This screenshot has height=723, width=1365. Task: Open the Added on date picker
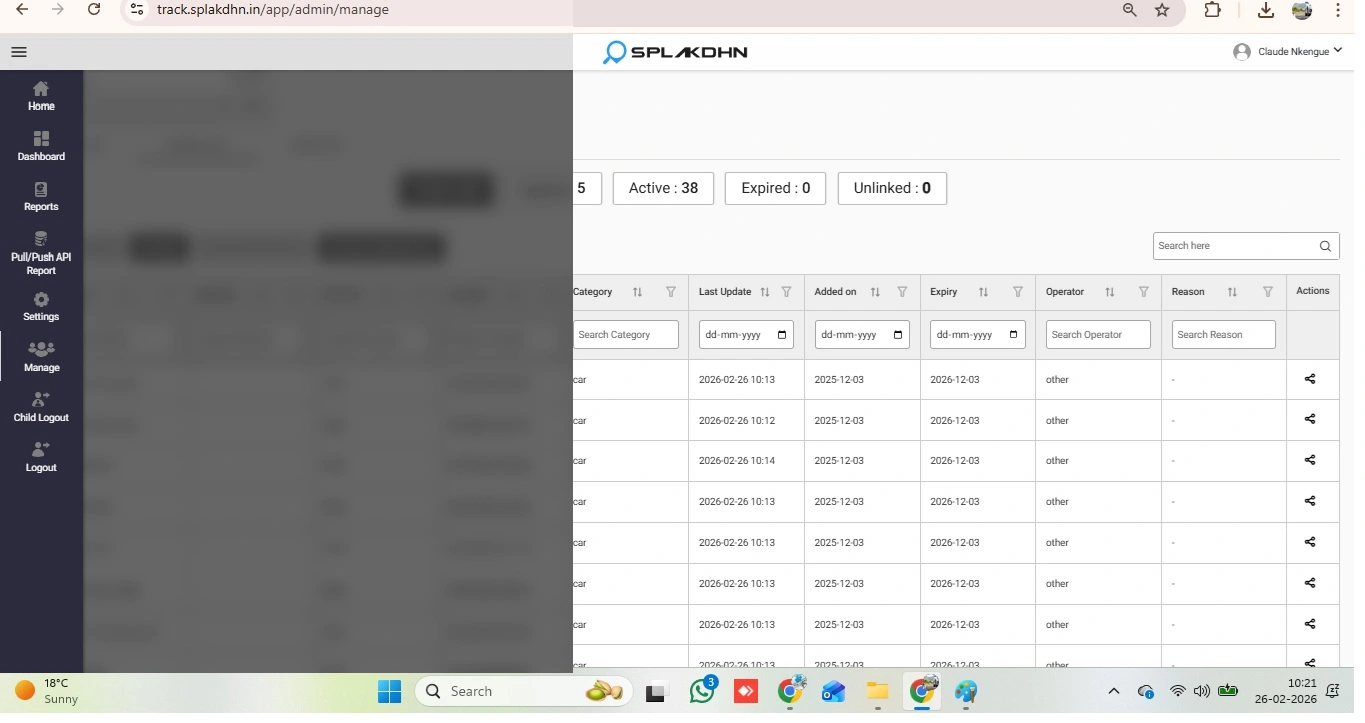pos(898,335)
